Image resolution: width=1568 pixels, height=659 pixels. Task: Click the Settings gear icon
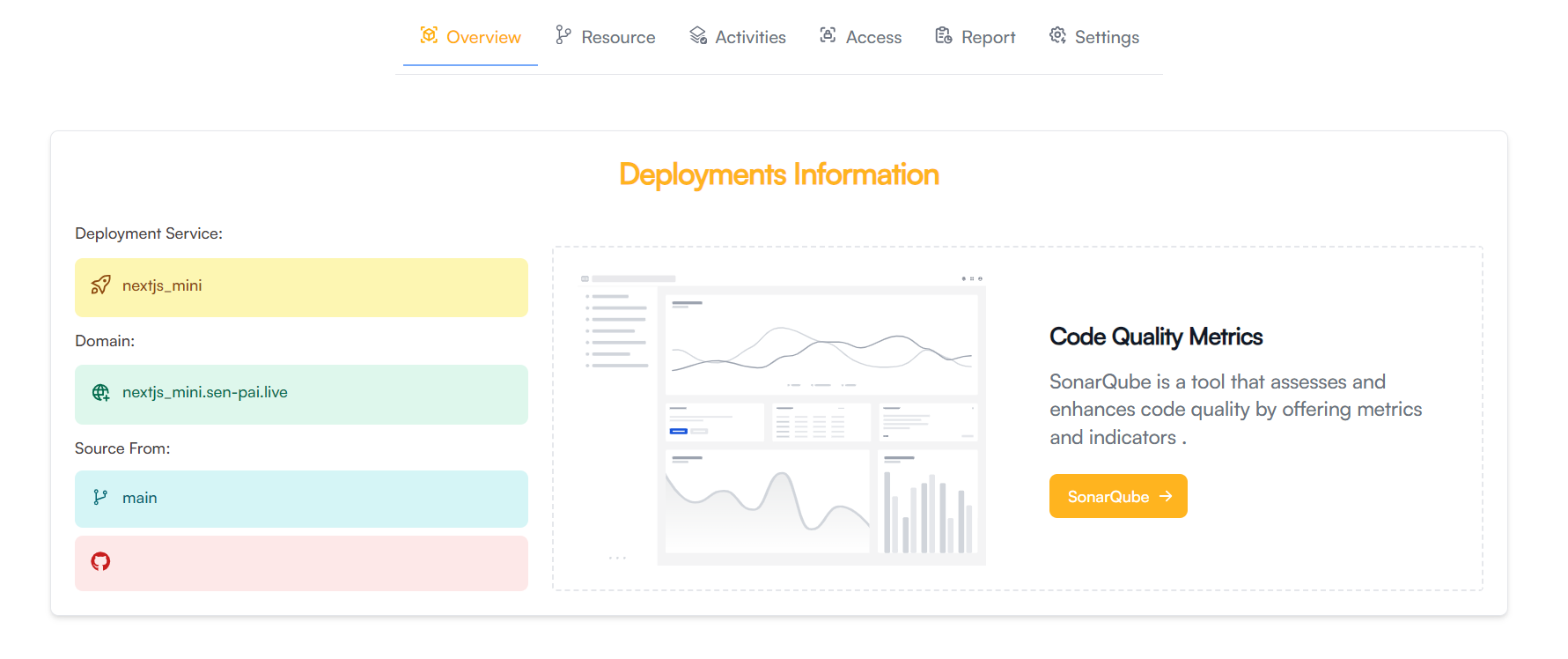tap(1057, 35)
